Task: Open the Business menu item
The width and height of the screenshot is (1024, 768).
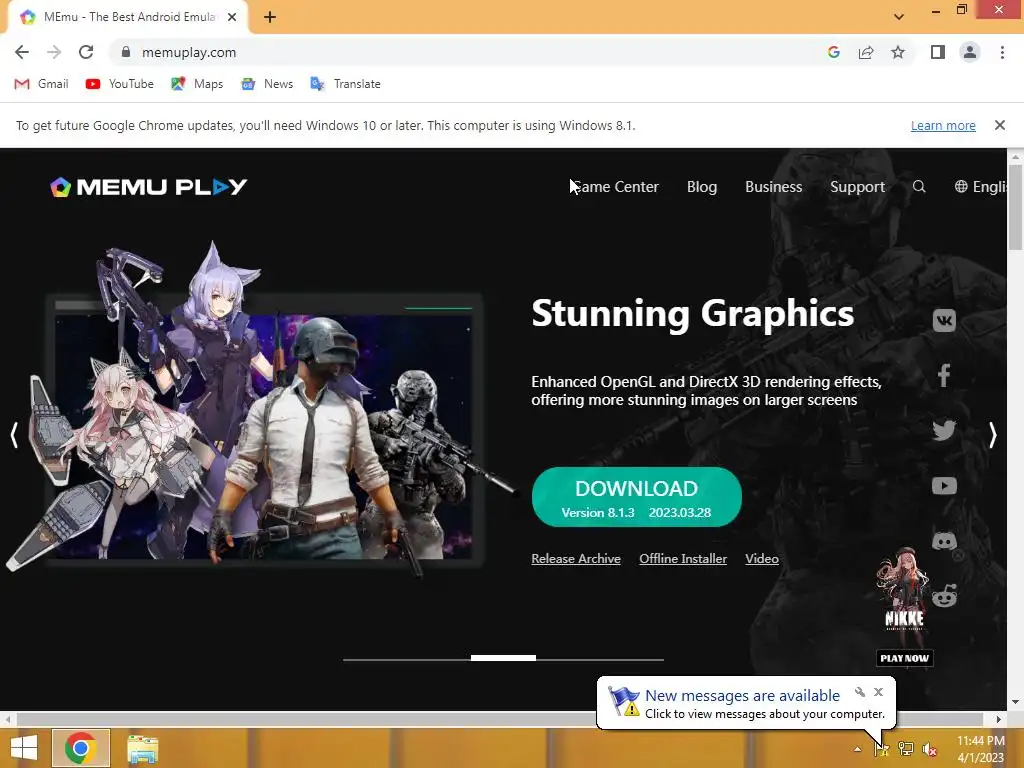Action: click(x=773, y=187)
